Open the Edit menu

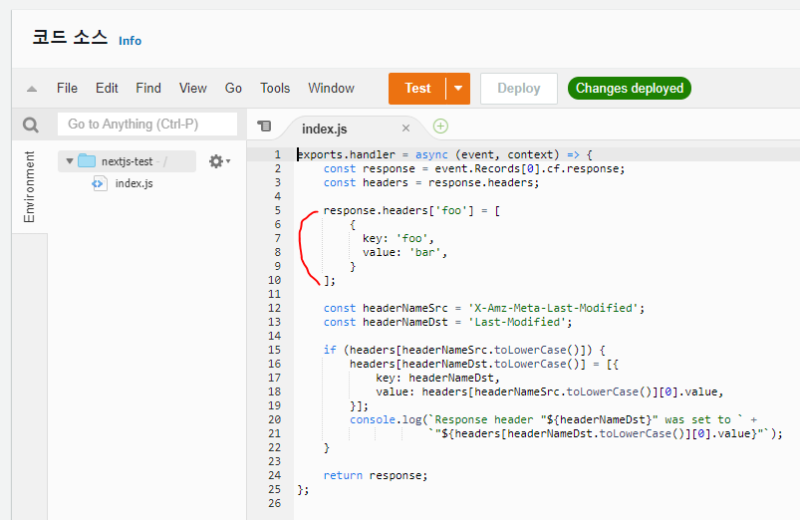[107, 88]
